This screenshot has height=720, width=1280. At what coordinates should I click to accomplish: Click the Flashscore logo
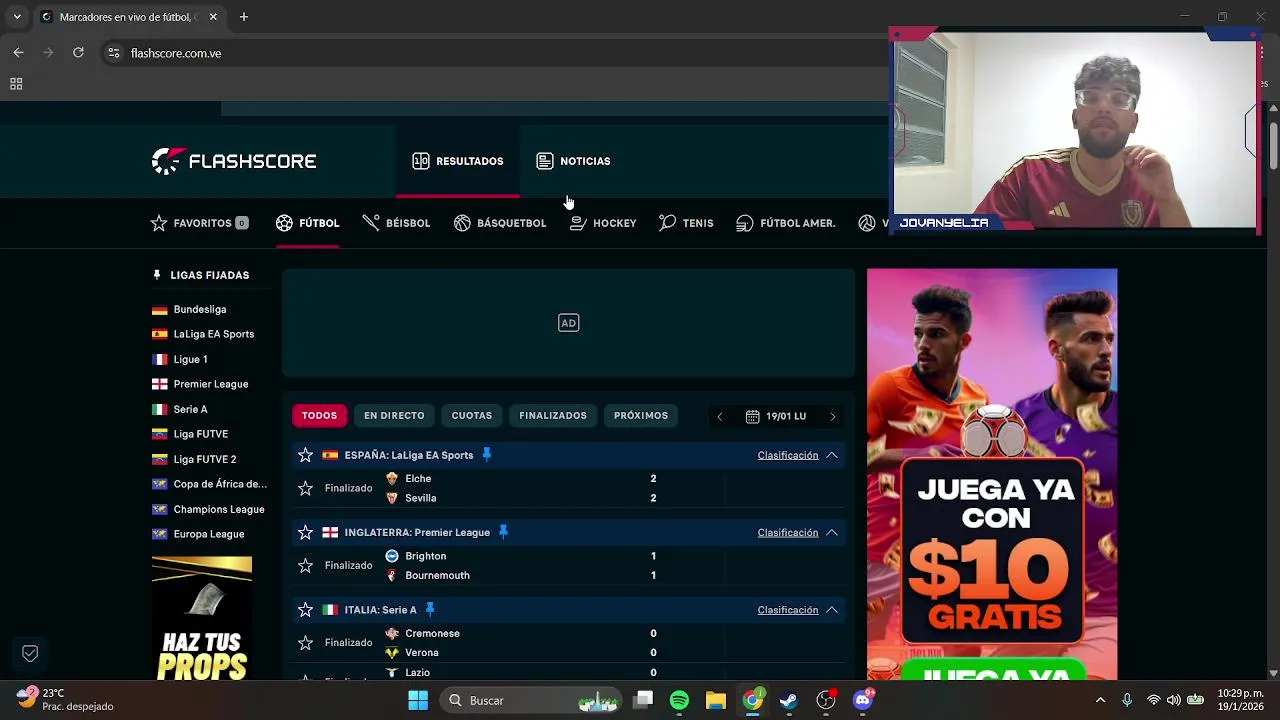tap(234, 161)
